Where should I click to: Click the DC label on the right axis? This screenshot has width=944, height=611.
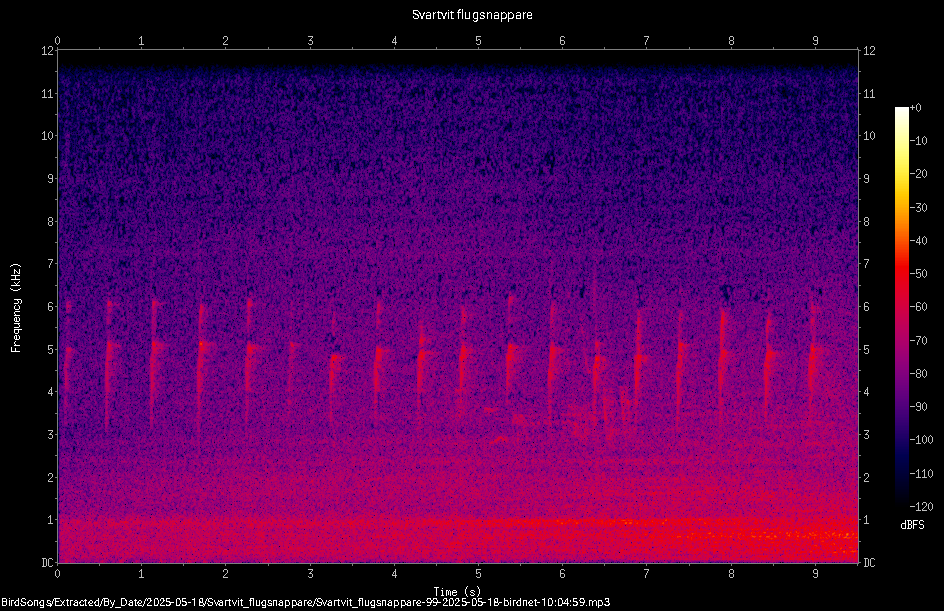869,563
